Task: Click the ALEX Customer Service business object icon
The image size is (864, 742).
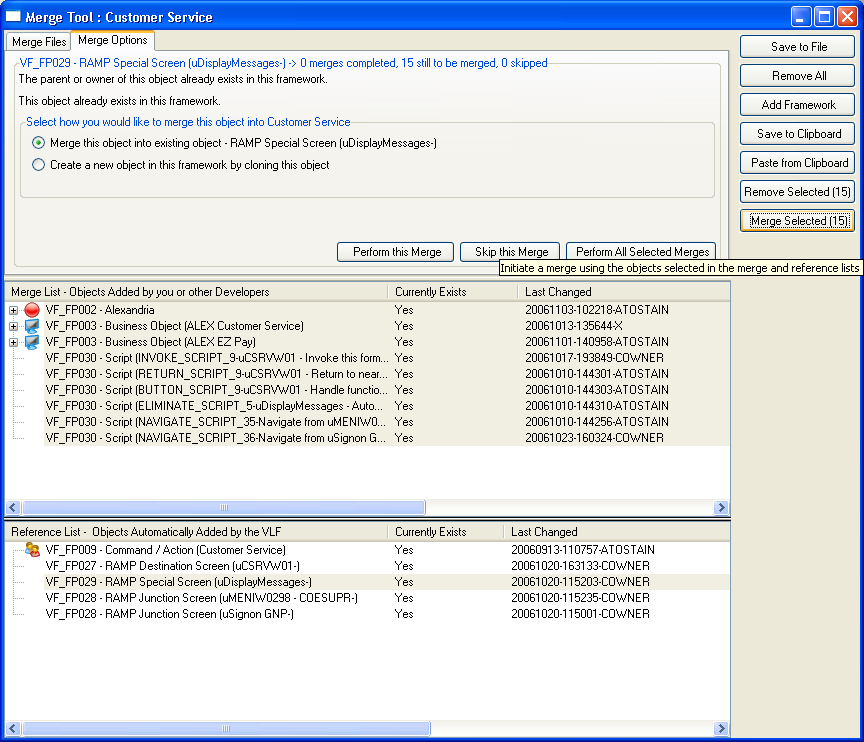Action: tap(32, 326)
